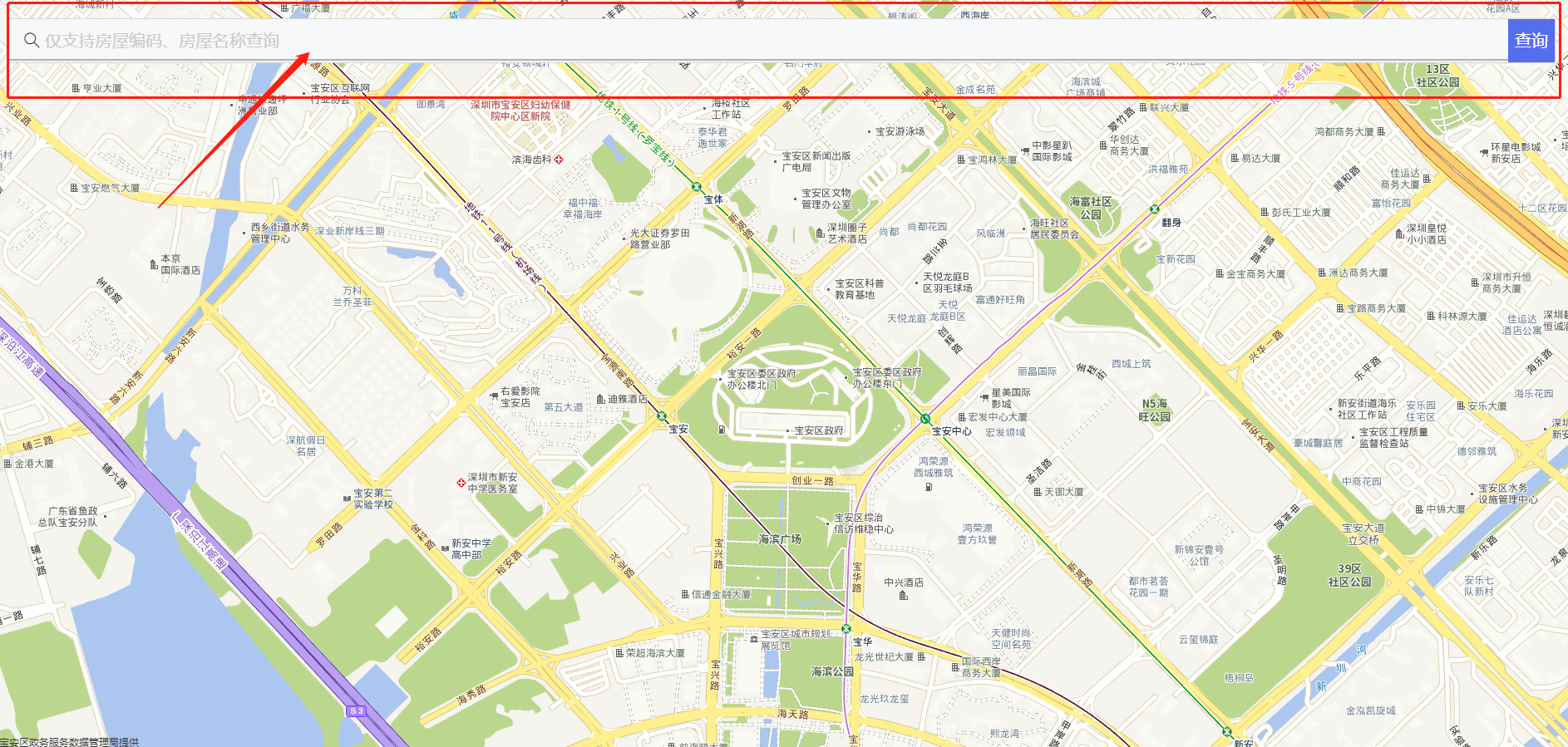The image size is (1568, 747).
Task: Click the 创业一路 road label
Action: pyautogui.click(x=812, y=480)
